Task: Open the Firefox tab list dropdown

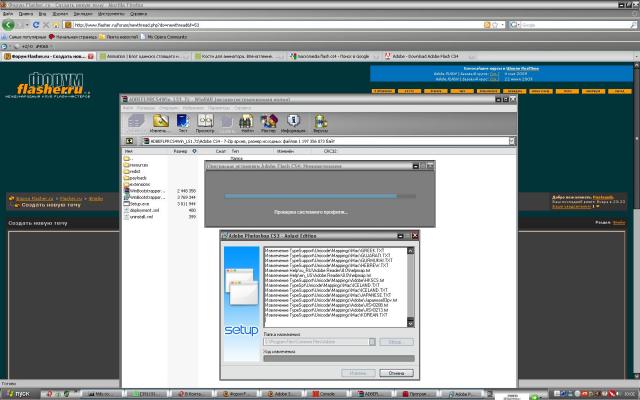Action: pyautogui.click(x=636, y=56)
